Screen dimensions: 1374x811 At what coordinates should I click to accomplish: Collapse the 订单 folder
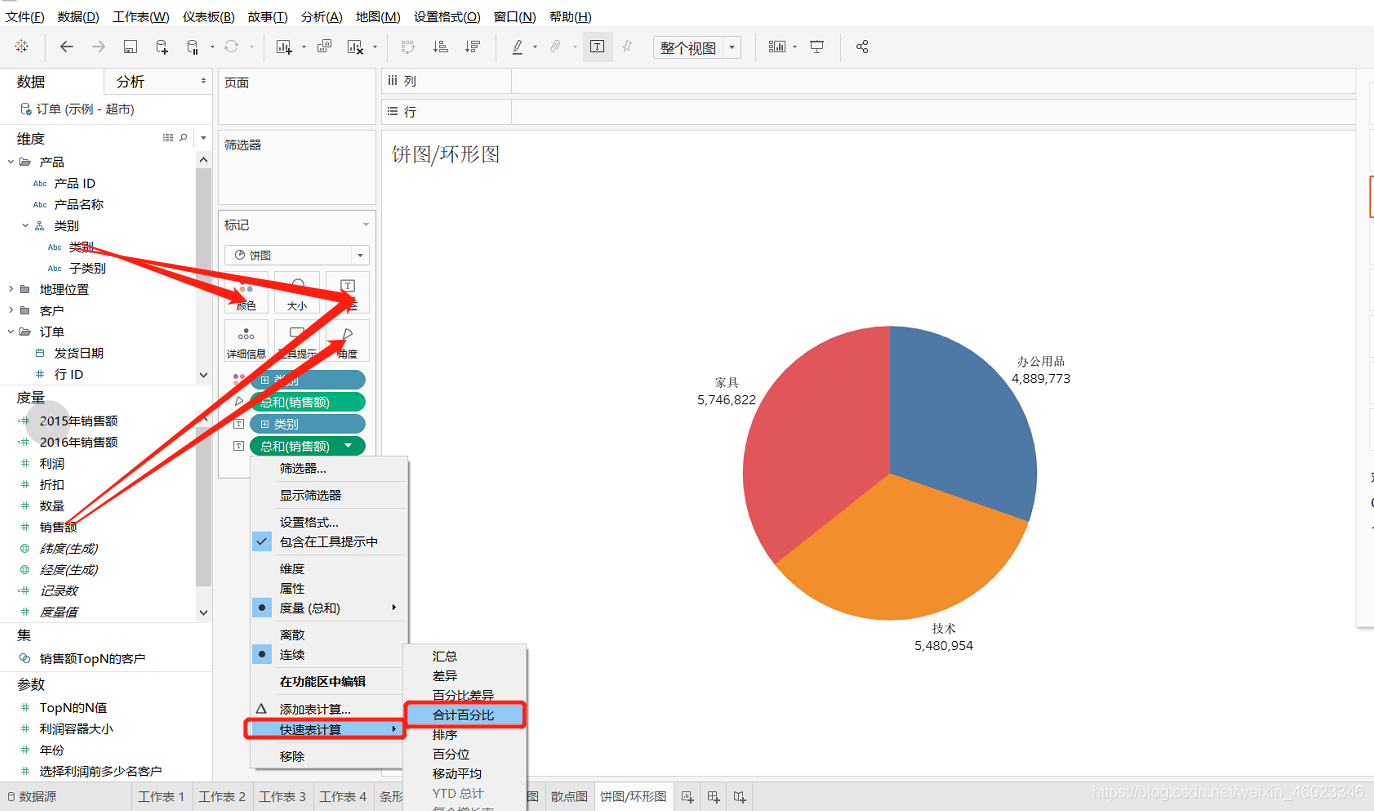11,332
